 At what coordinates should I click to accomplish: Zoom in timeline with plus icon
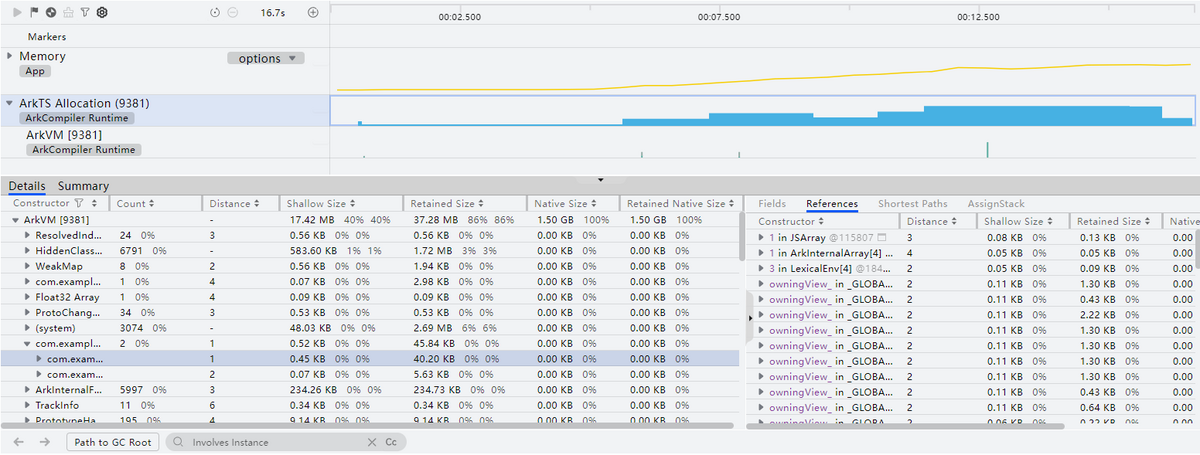coord(313,12)
